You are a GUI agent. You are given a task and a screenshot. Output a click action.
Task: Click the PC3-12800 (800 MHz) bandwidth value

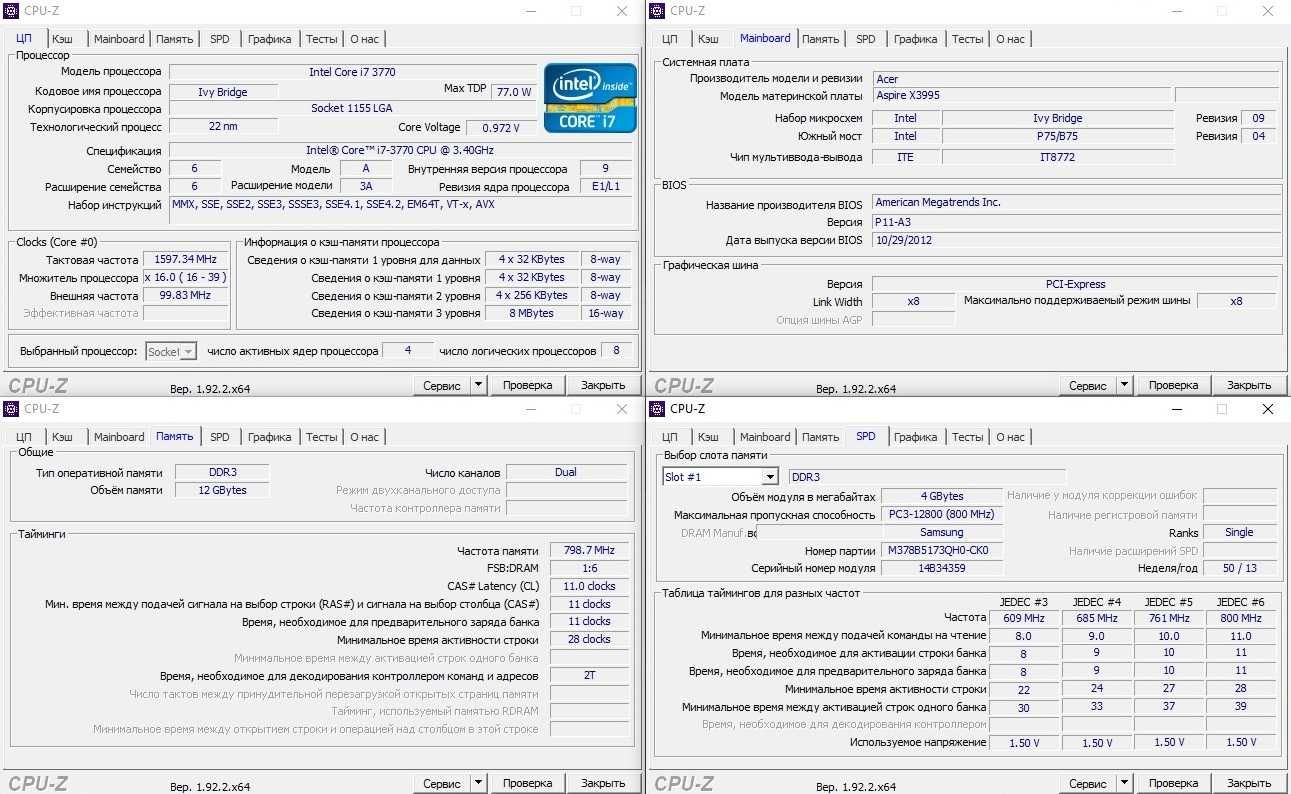(x=941, y=515)
